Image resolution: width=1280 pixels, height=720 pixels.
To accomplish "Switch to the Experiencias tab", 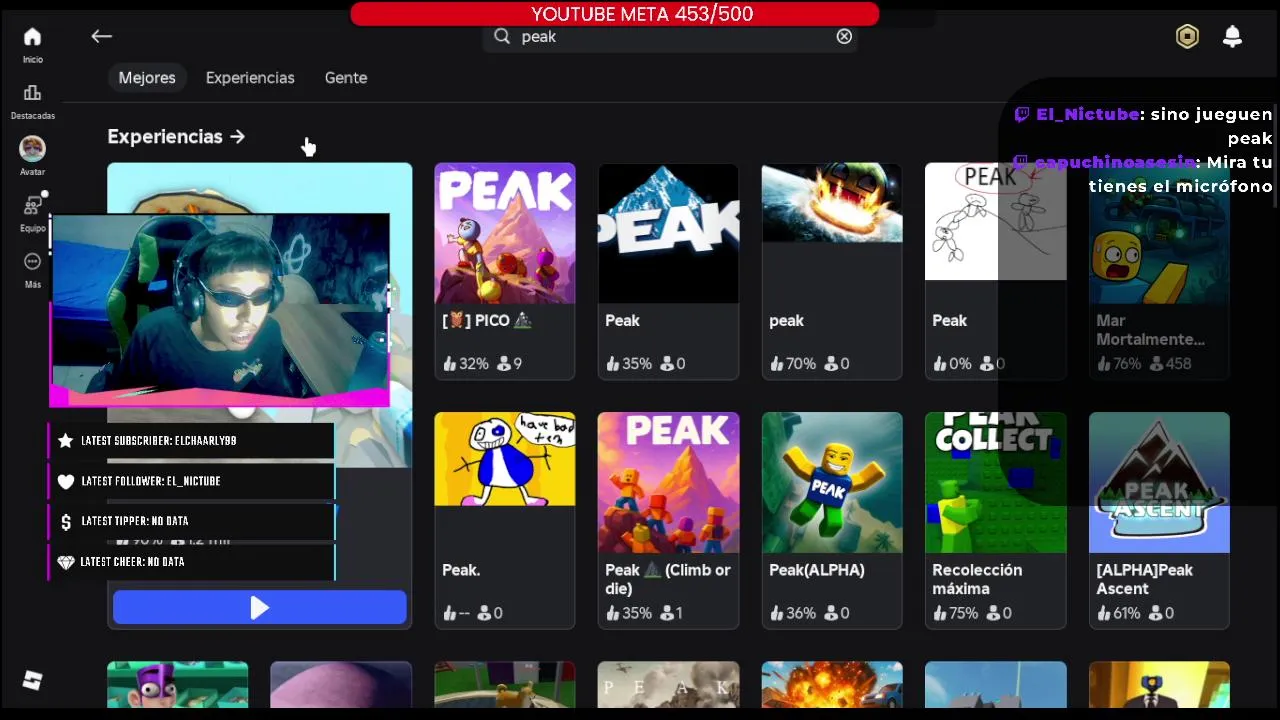I will [250, 77].
